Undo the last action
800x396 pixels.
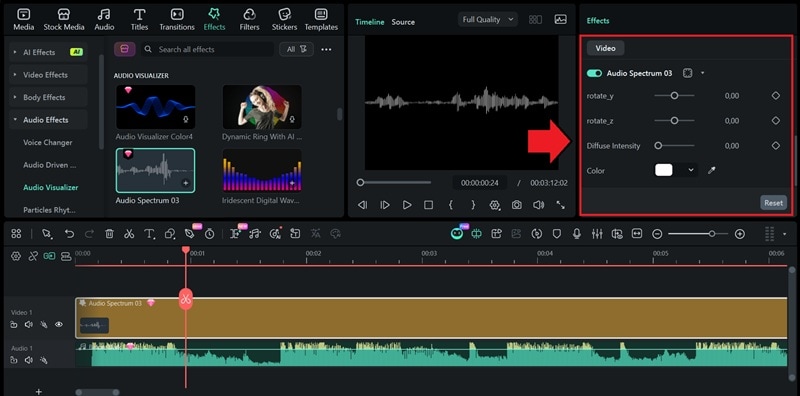(x=69, y=234)
